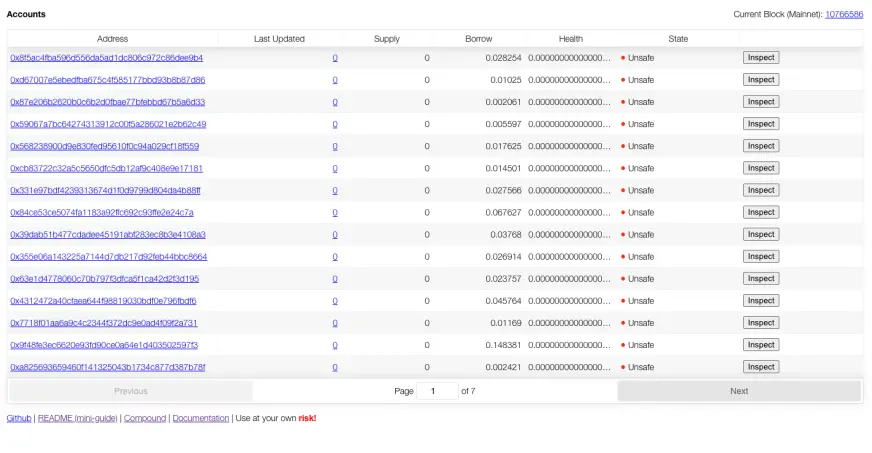The image size is (872, 453).
Task: Sort by the Supply column header
Action: coord(387,39)
